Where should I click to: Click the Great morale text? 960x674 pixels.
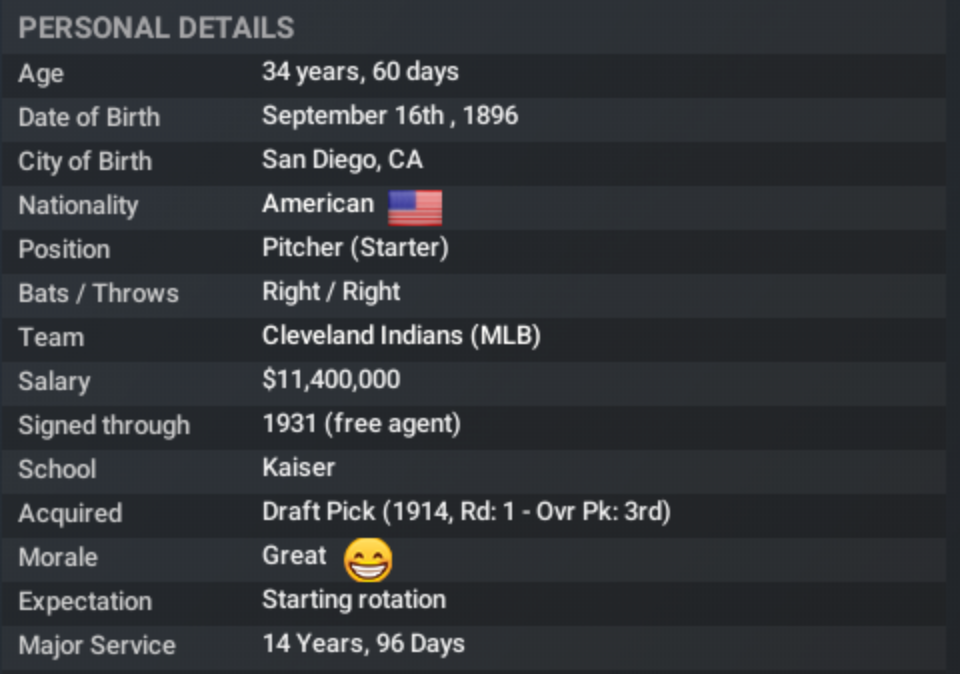pyautogui.click(x=294, y=556)
